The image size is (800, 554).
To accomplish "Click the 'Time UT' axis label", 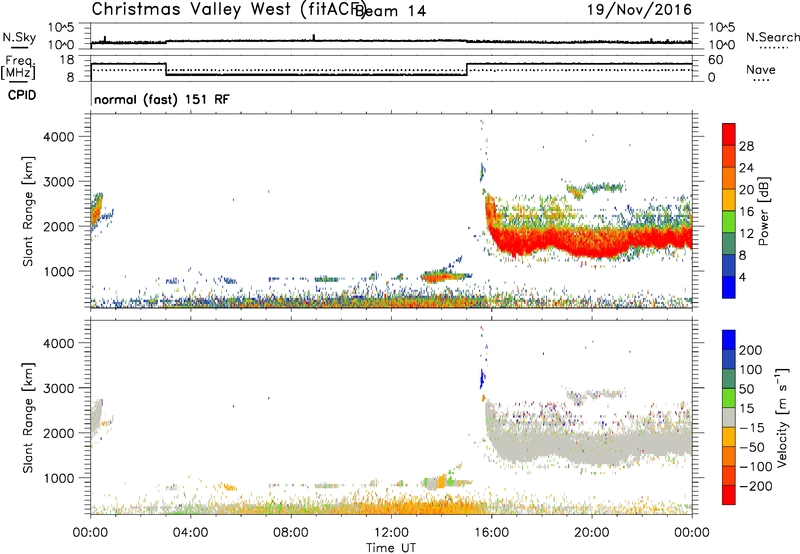I will pos(391,548).
